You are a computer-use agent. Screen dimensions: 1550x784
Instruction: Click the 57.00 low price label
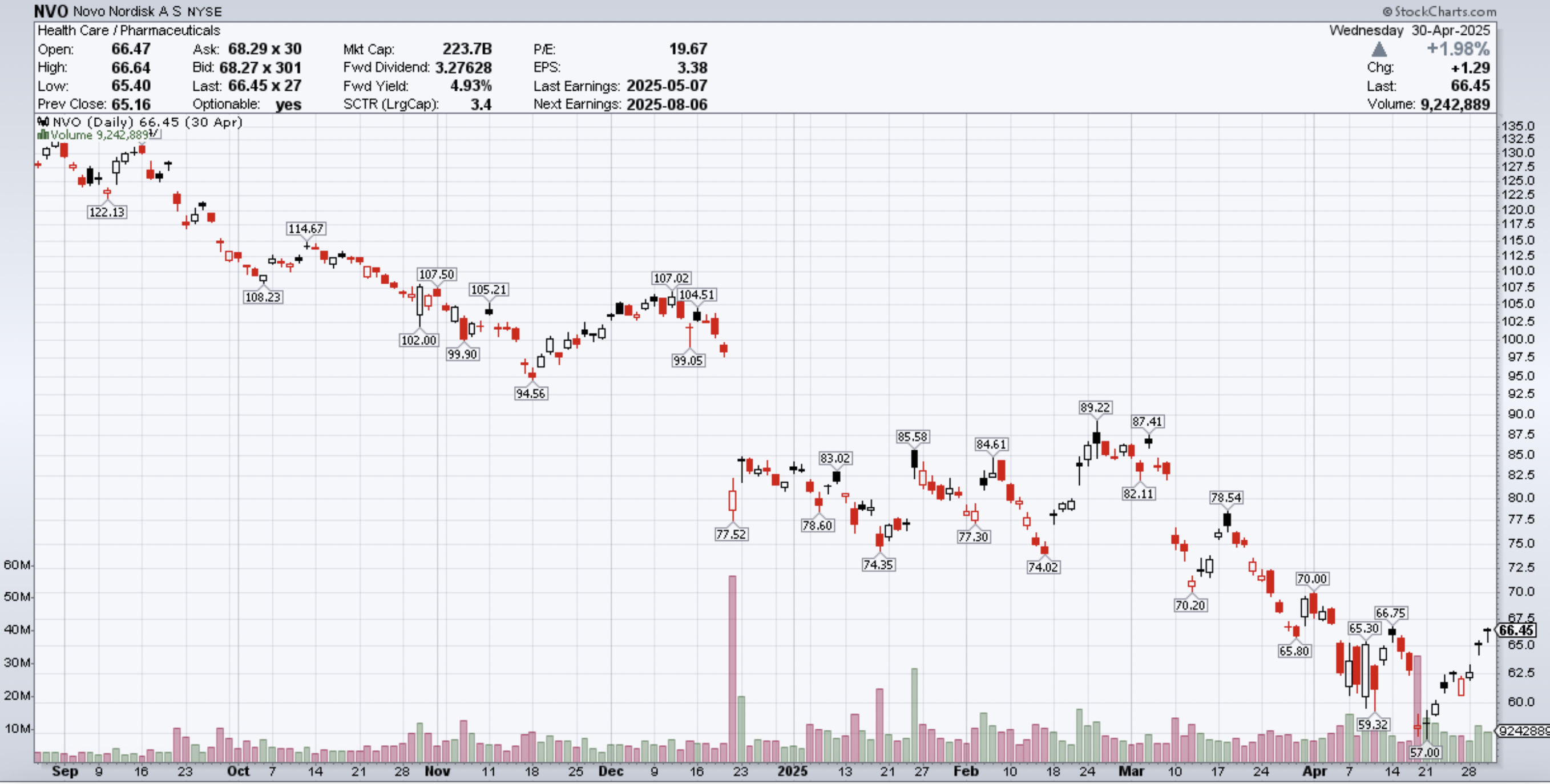(x=1425, y=753)
